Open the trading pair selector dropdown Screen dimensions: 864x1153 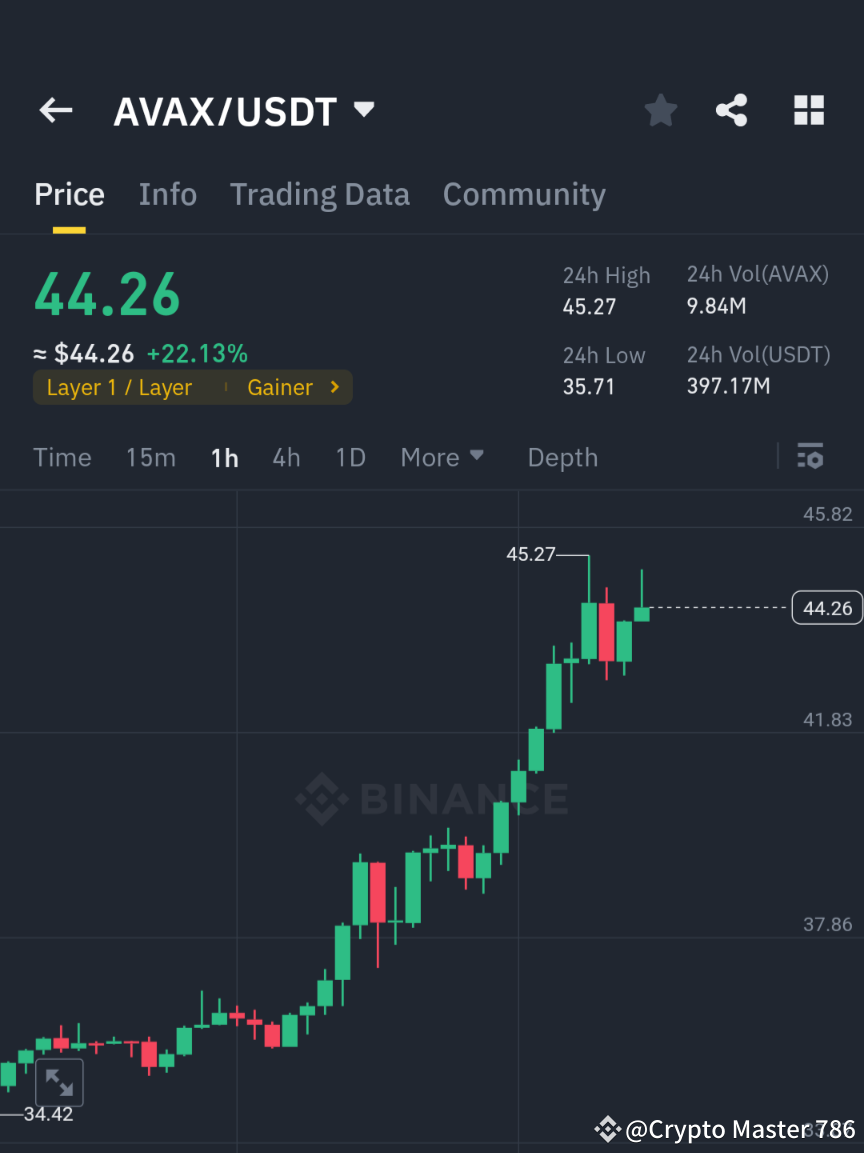pos(363,110)
